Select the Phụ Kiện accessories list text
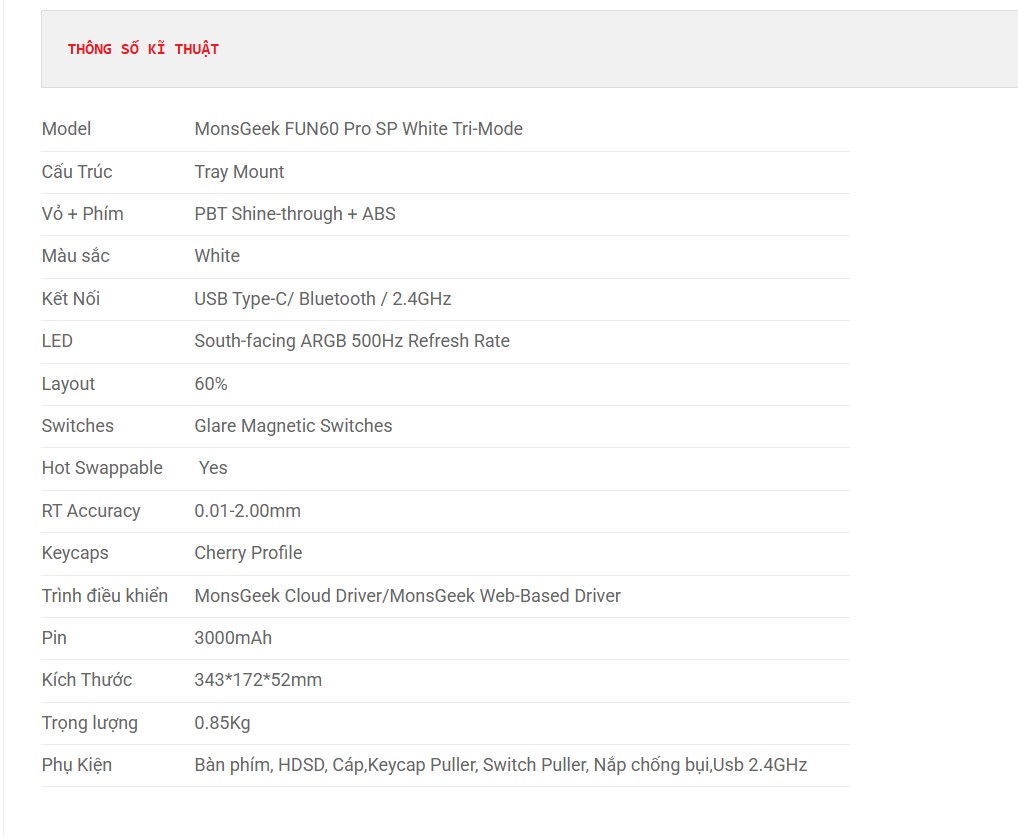1018x836 pixels. 501,765
